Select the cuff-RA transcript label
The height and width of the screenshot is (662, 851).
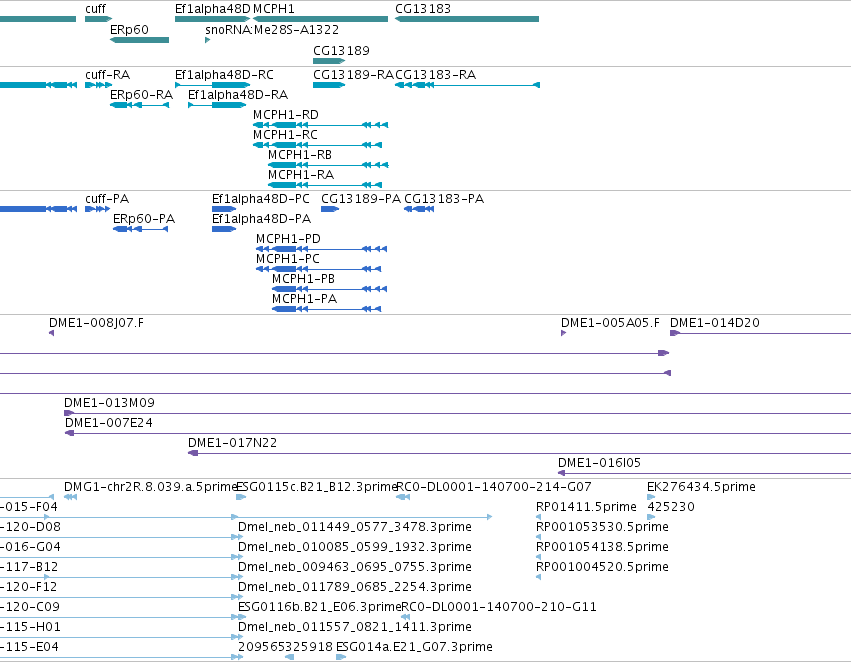107,74
